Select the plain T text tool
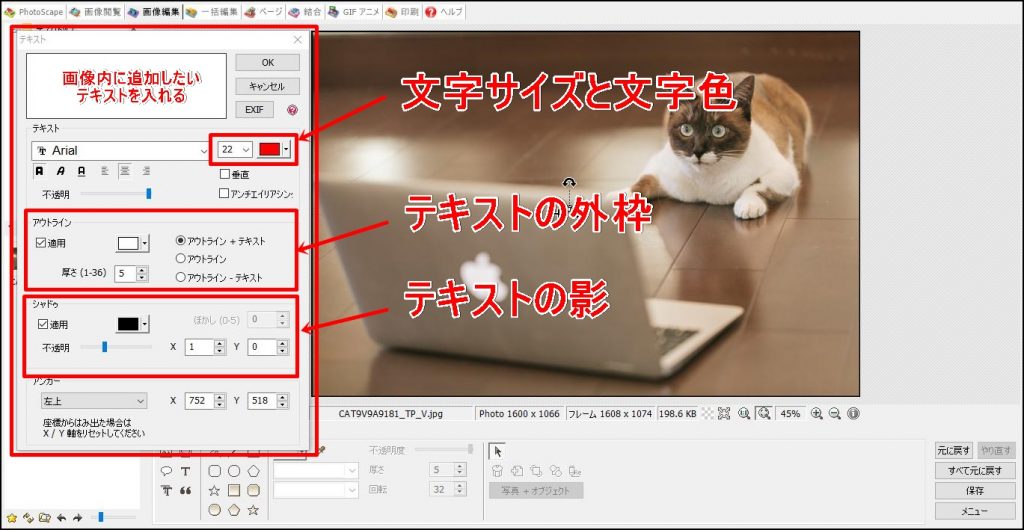The height and width of the screenshot is (530, 1024). tap(185, 471)
